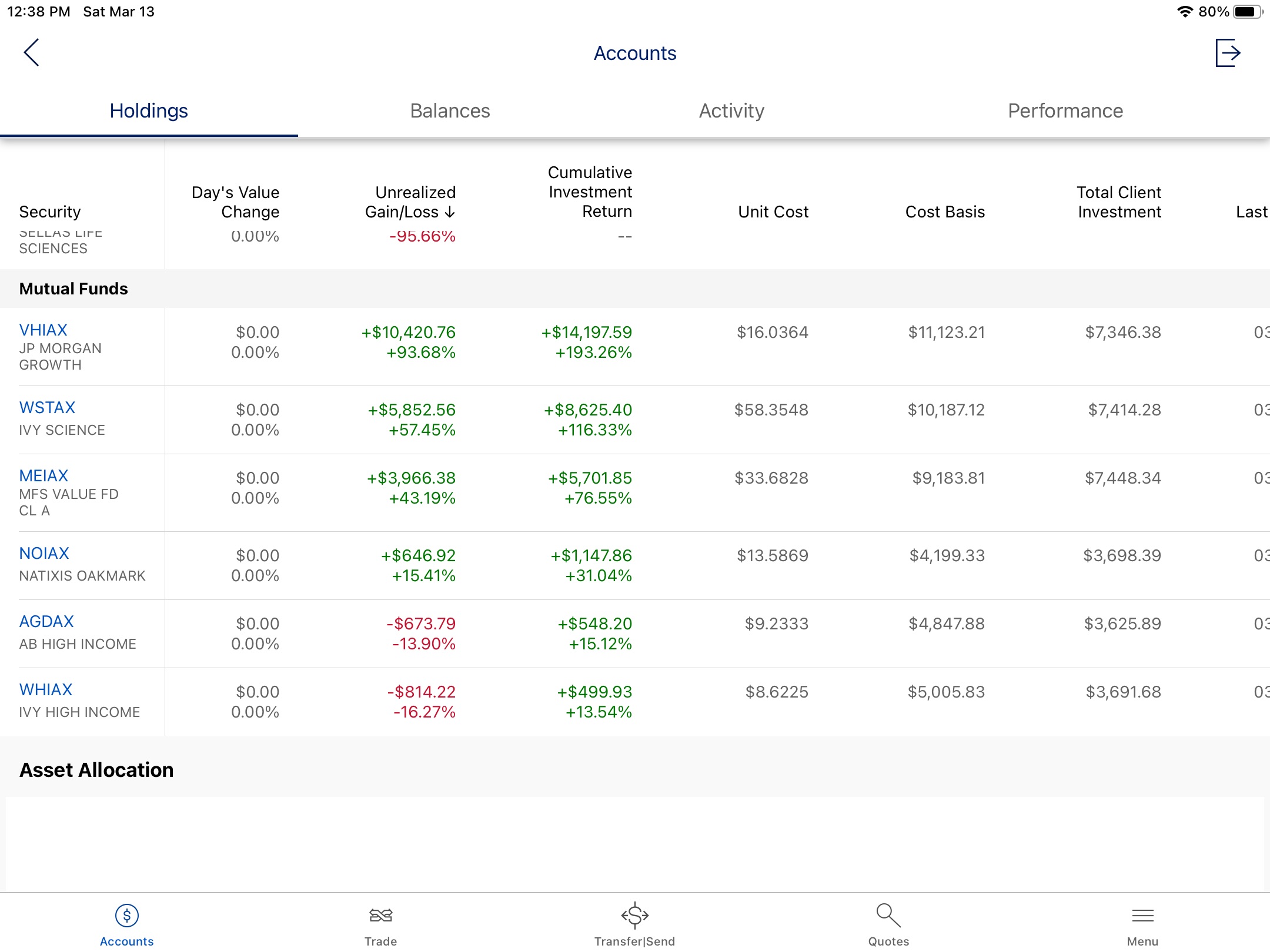Open the AGDAX AB High Income link
This screenshot has width=1270, height=952.
point(46,621)
